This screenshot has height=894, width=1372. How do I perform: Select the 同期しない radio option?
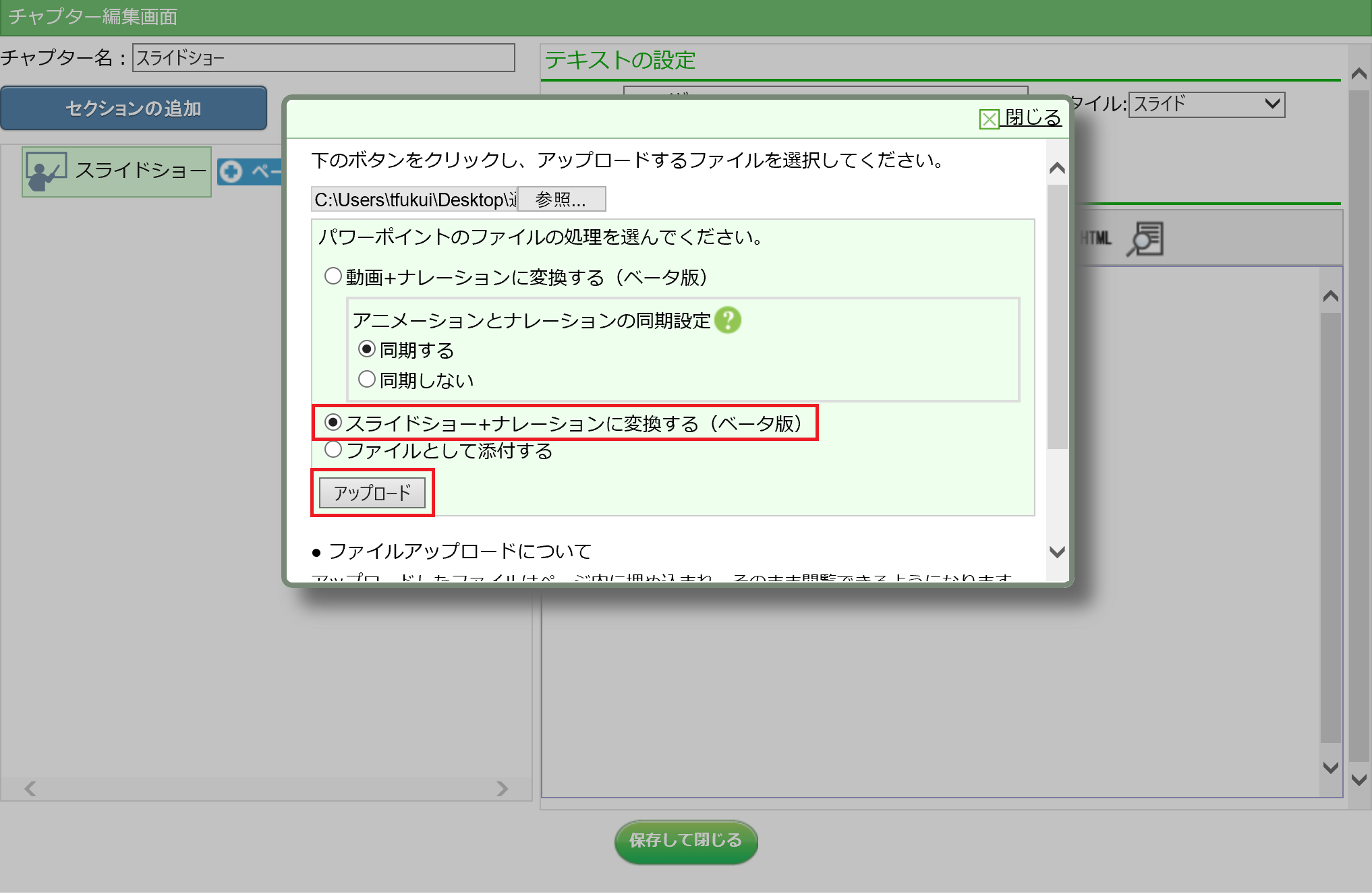(x=366, y=379)
